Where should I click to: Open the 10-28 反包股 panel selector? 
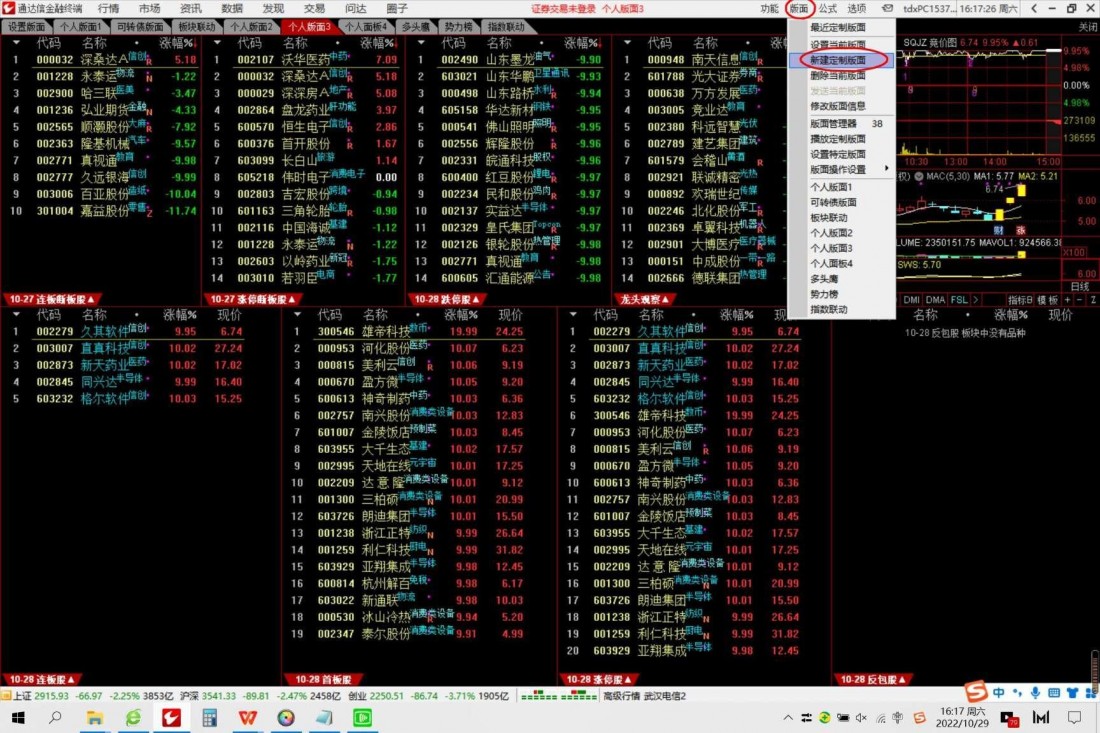[873, 680]
